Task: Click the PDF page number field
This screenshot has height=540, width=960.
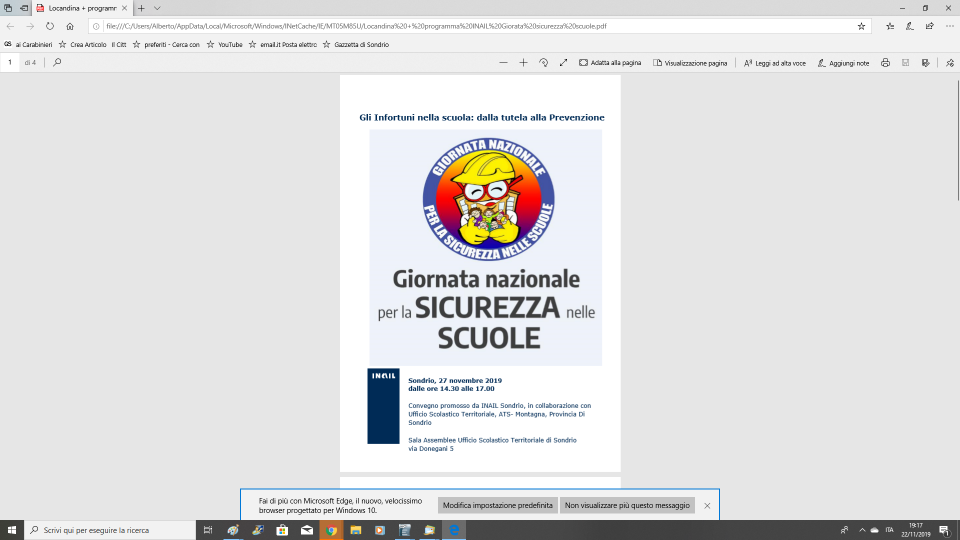Action: (x=10, y=62)
